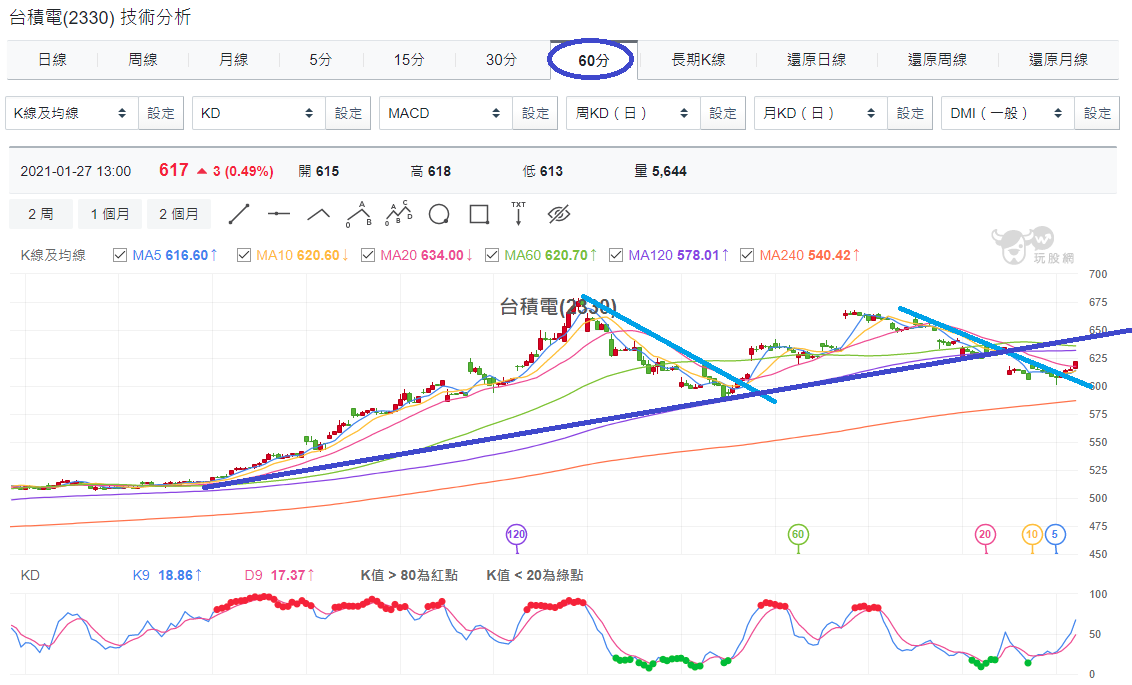Select the circle drawing tool
Viewport: 1132px width, 685px height.
(x=439, y=214)
